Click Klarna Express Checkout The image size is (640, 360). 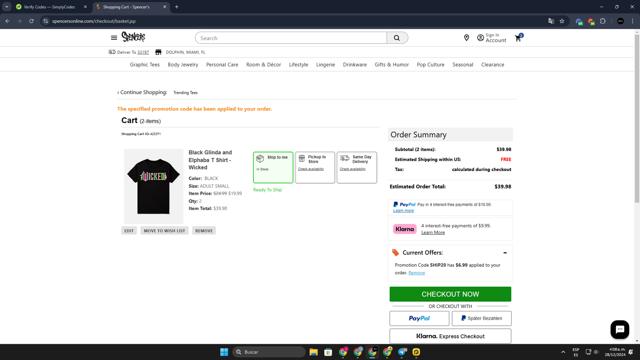450,336
